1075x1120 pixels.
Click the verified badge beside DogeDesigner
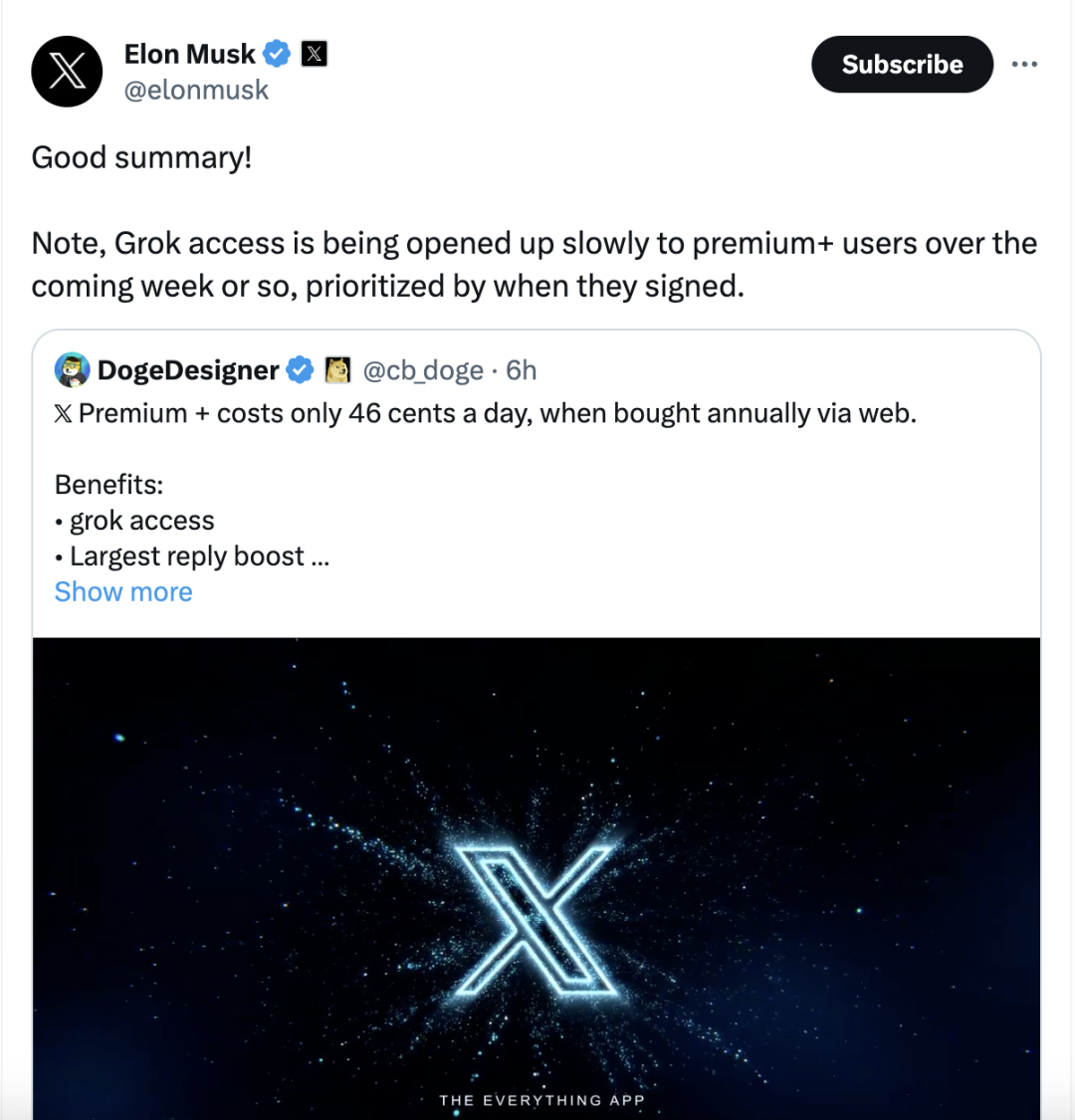pos(300,370)
